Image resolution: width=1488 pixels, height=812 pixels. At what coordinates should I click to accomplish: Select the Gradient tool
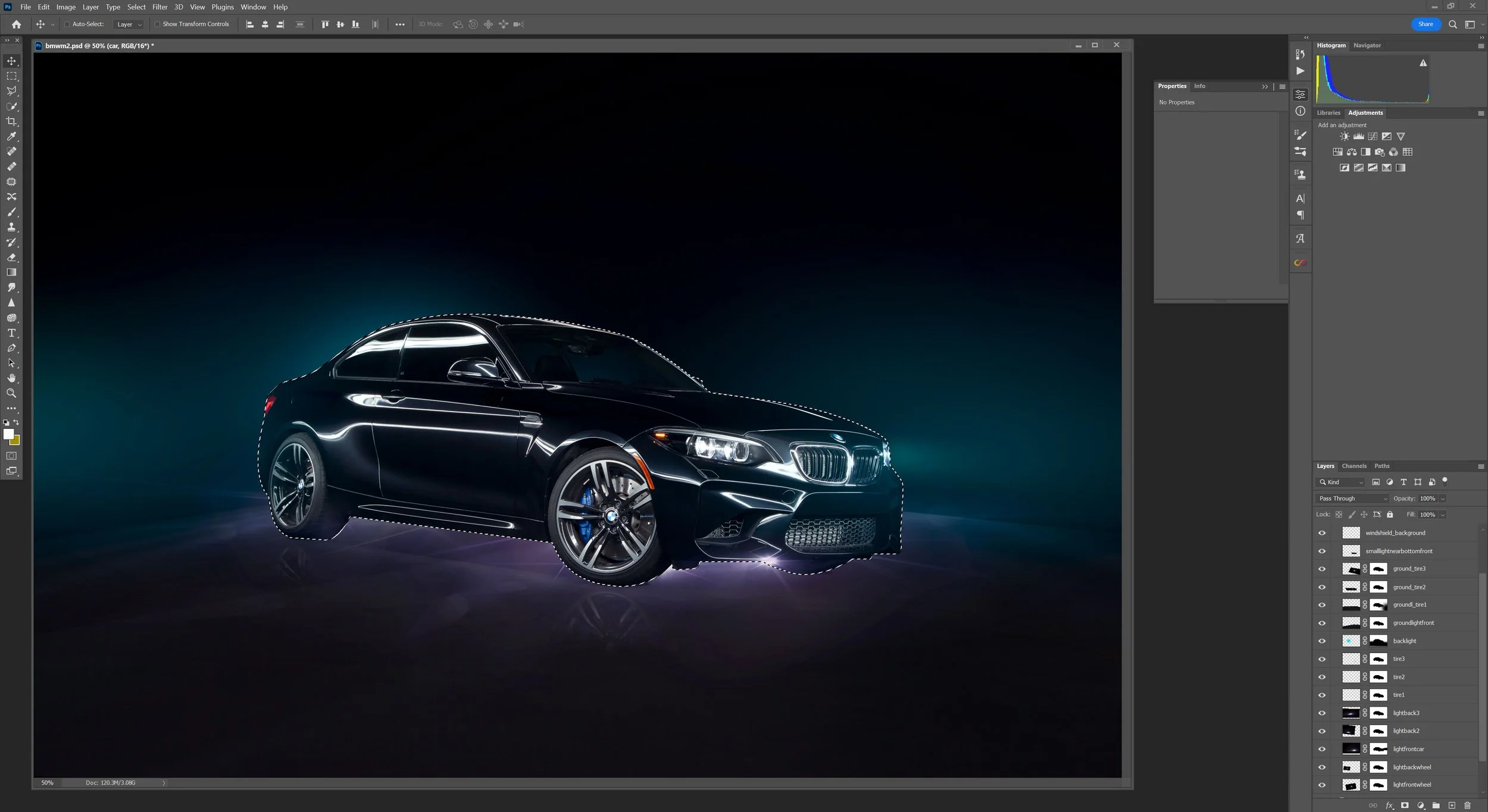coord(11,272)
